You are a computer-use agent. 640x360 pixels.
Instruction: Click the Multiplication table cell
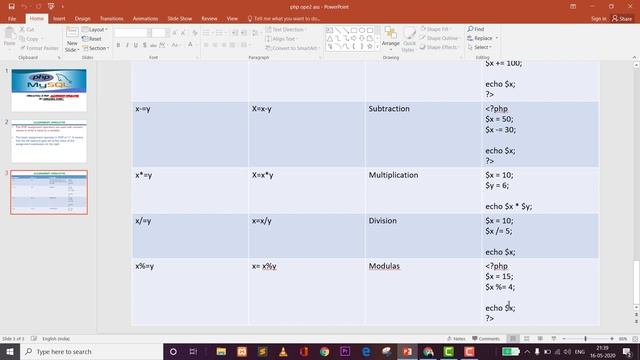(423, 191)
